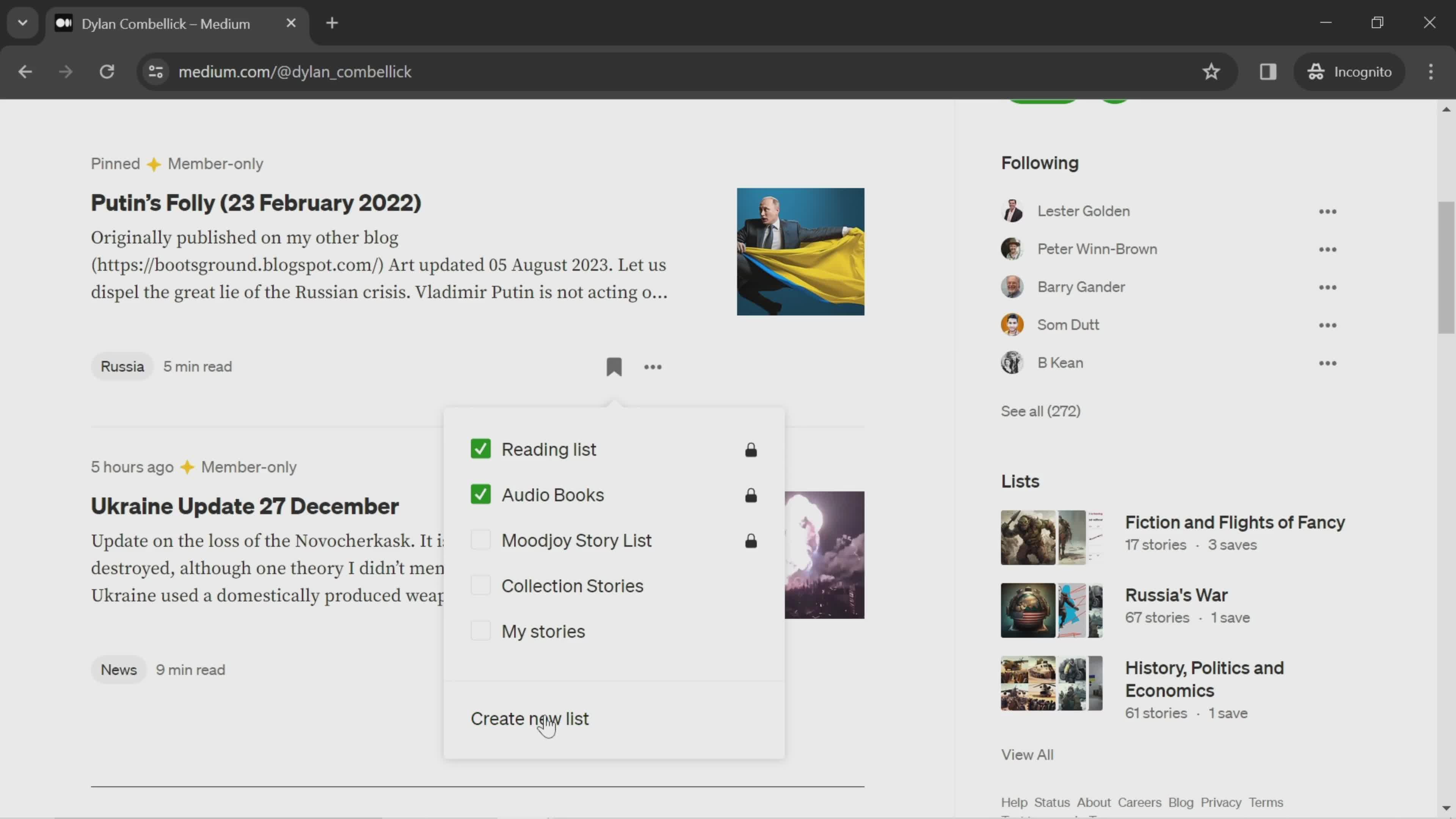Screen dimensions: 1456x819
Task: Click the Russia topic tag
Action: point(122,367)
